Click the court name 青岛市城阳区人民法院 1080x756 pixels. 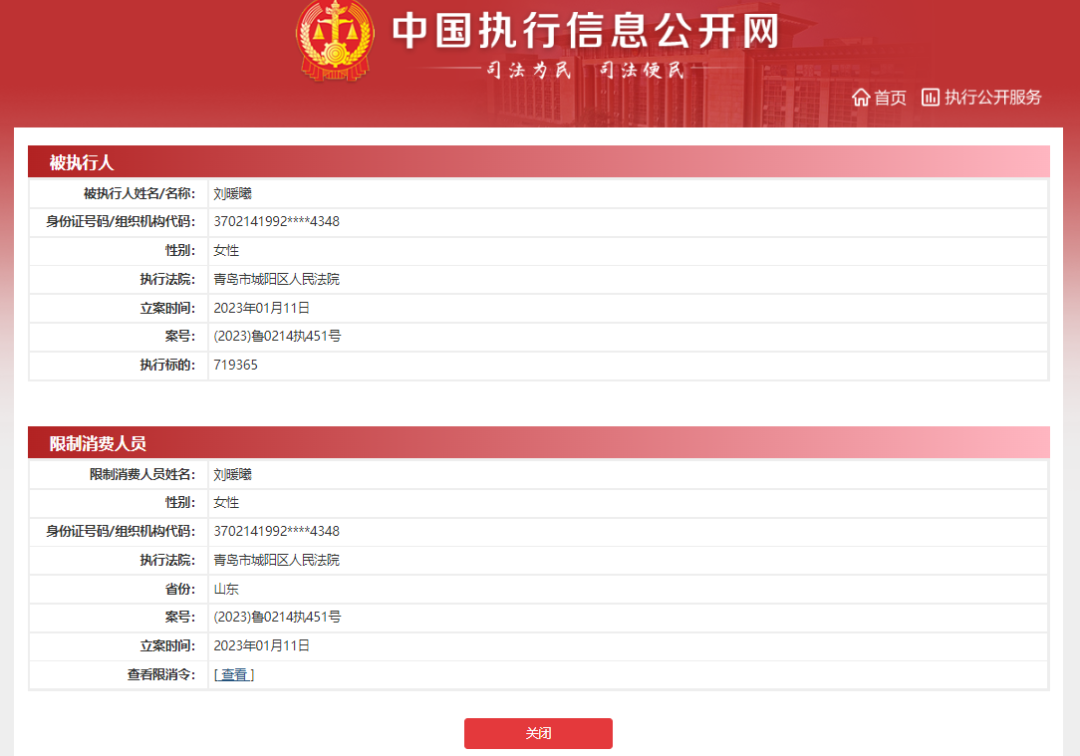pos(277,279)
